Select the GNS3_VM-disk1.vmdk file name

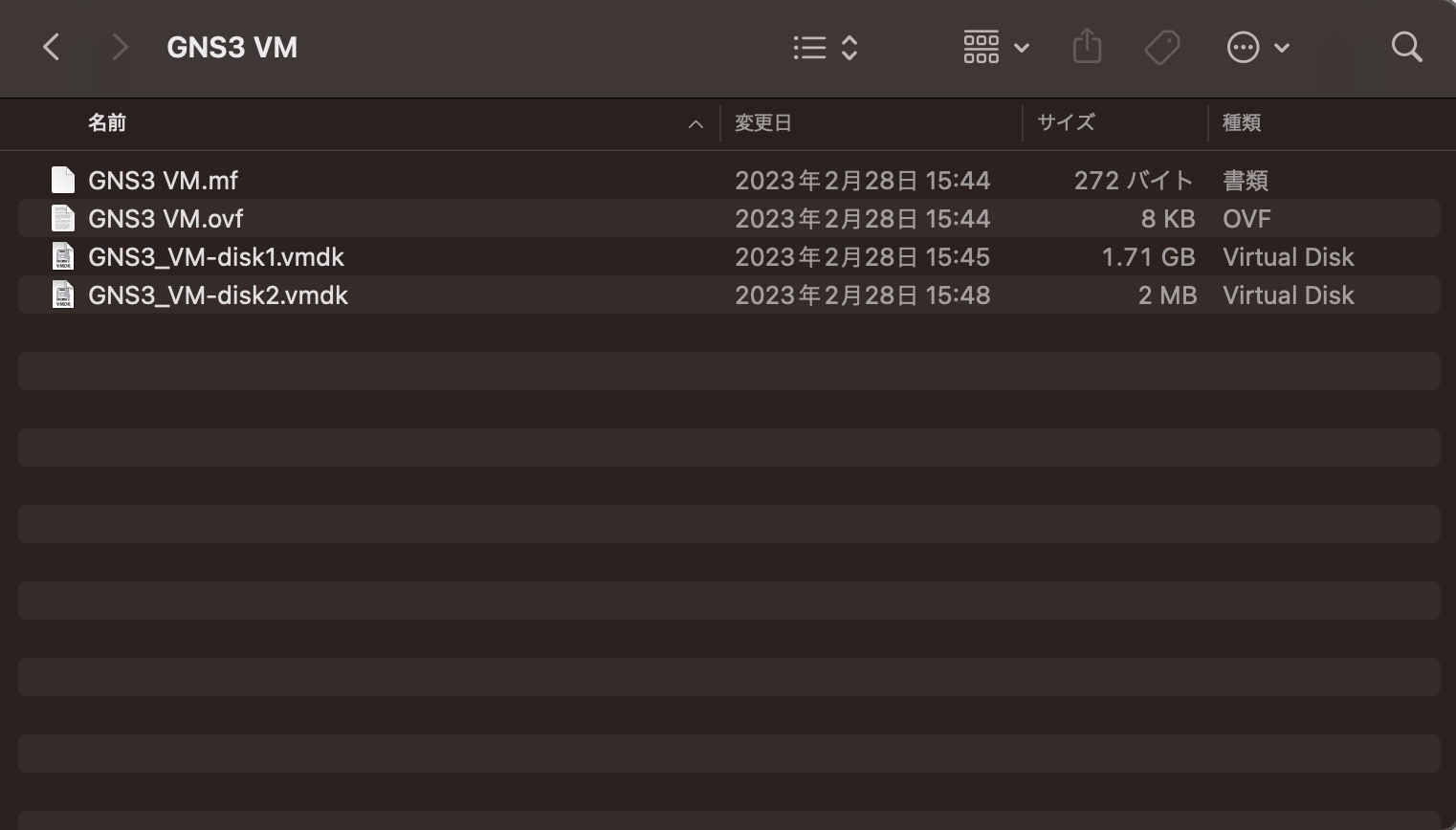point(216,256)
